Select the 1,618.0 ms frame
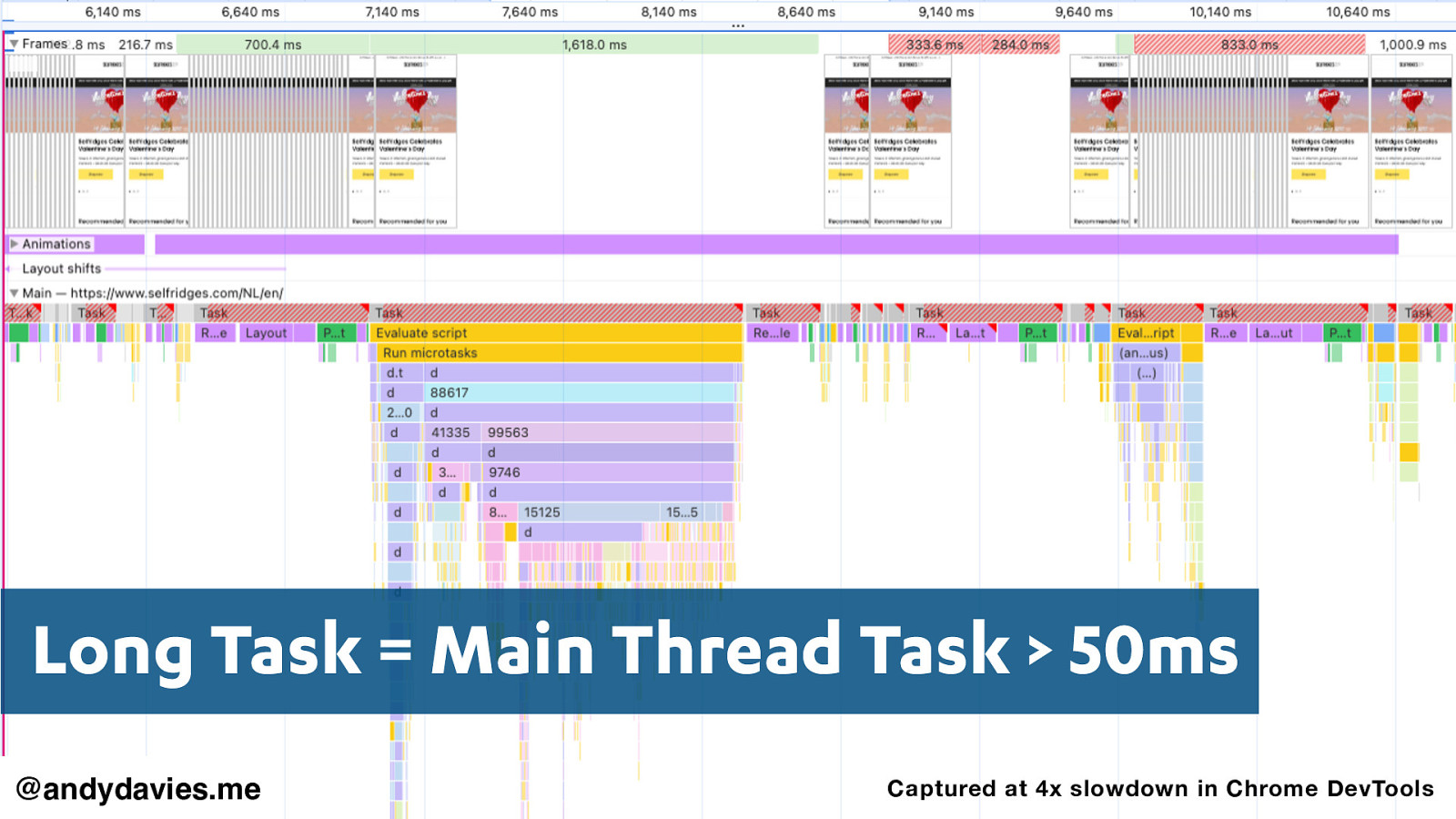 point(593,45)
